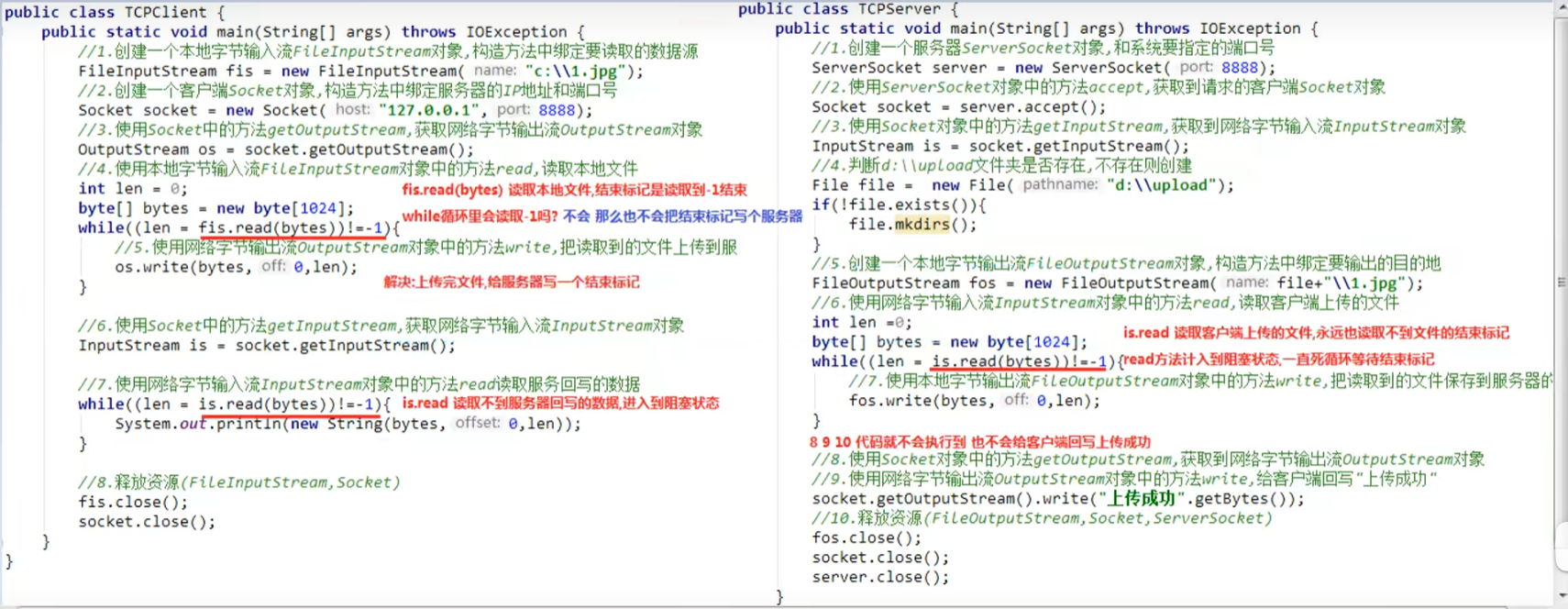Click the 'server.close();' line
The image size is (1568, 609).
coord(880,578)
